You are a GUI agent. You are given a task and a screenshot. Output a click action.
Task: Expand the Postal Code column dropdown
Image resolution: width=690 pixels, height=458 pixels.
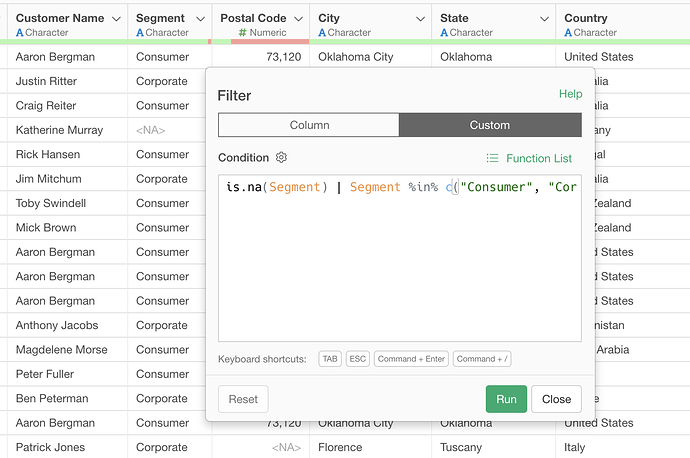click(x=298, y=19)
